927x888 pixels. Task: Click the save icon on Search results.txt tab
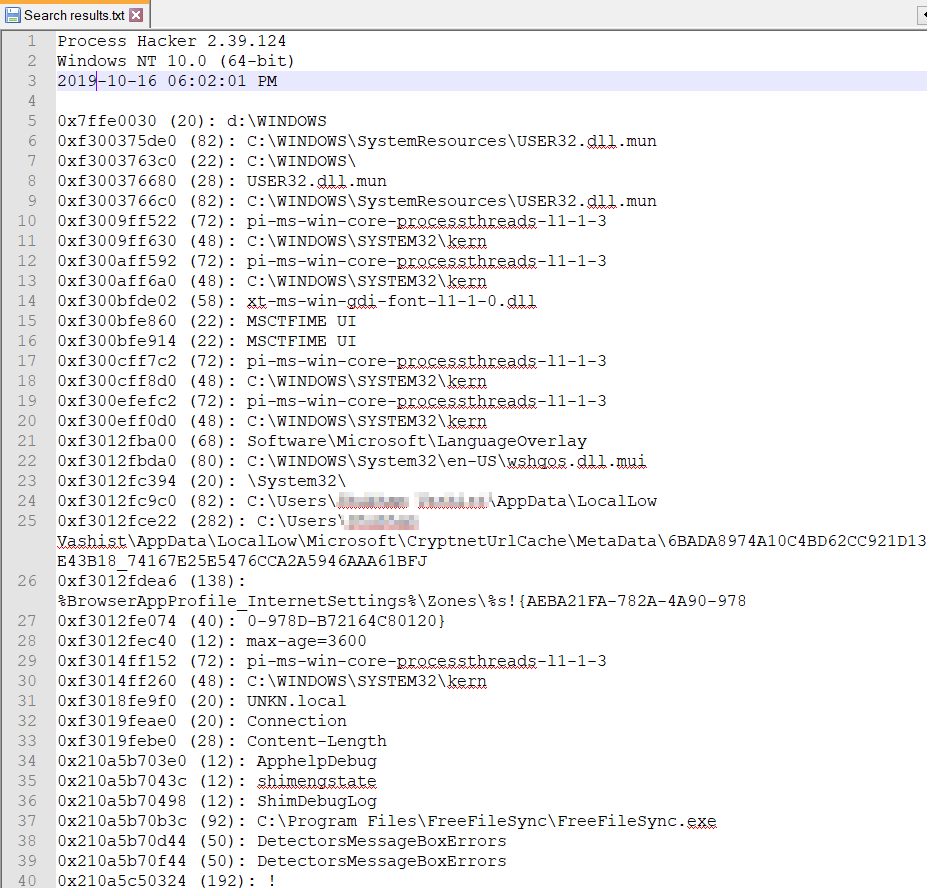(x=13, y=15)
